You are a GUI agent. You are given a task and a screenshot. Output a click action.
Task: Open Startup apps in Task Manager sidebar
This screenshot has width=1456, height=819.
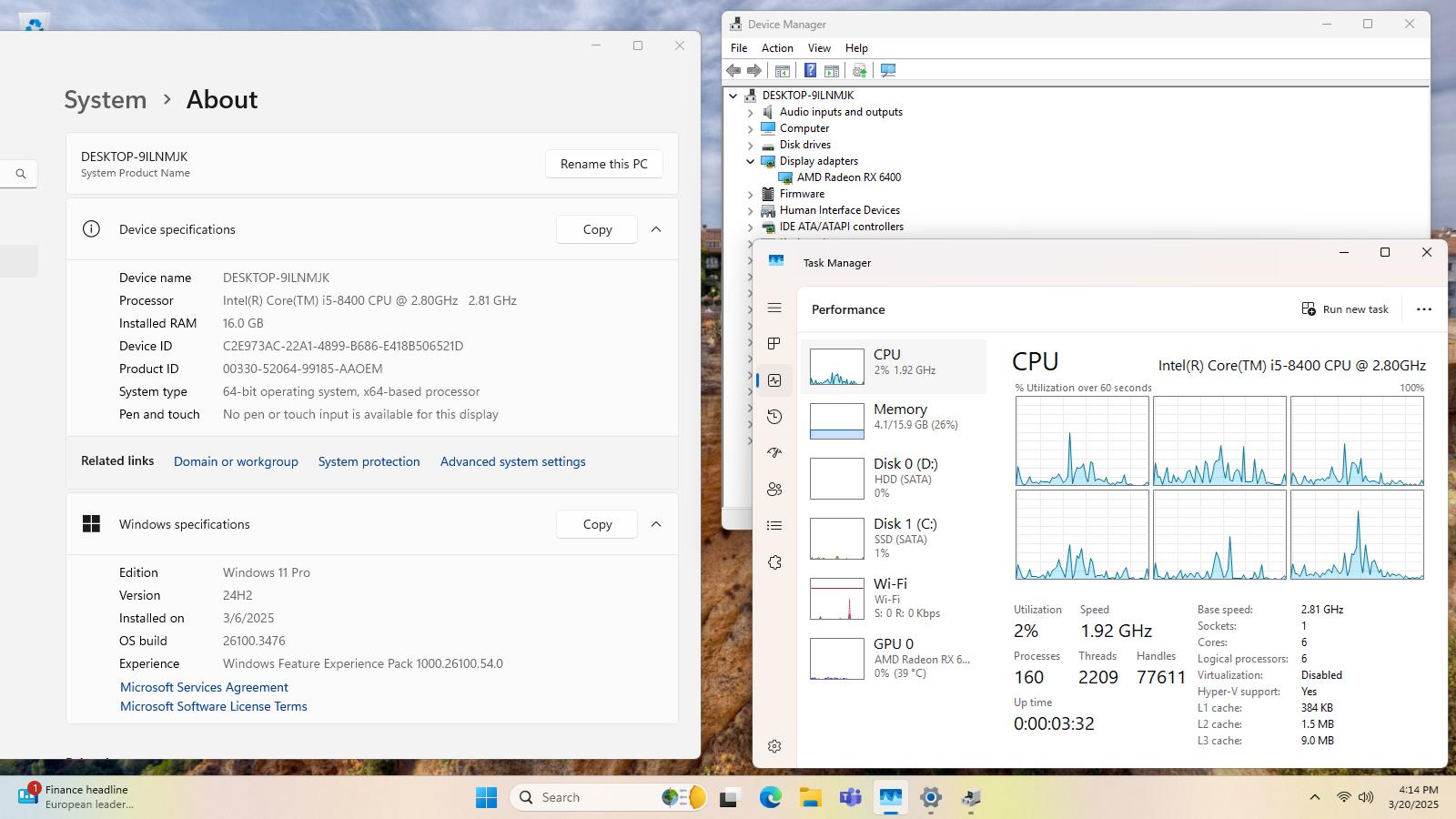point(774,452)
